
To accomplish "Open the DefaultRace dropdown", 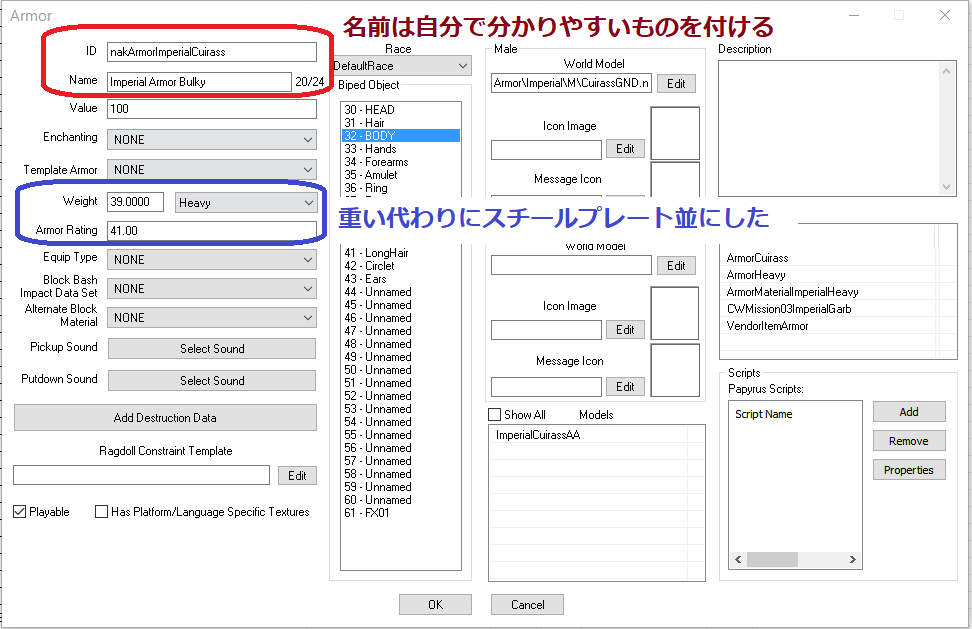I will tap(402, 66).
